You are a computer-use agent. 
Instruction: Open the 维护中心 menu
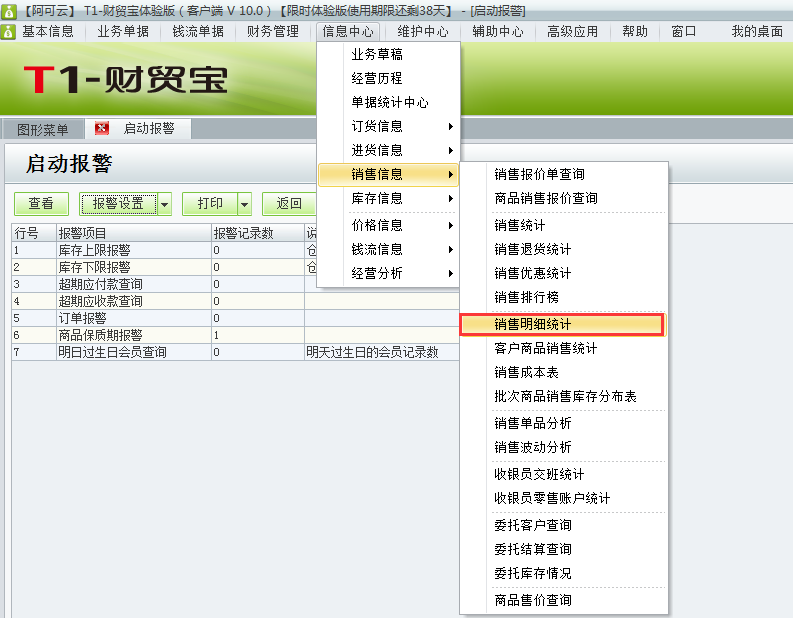[423, 32]
